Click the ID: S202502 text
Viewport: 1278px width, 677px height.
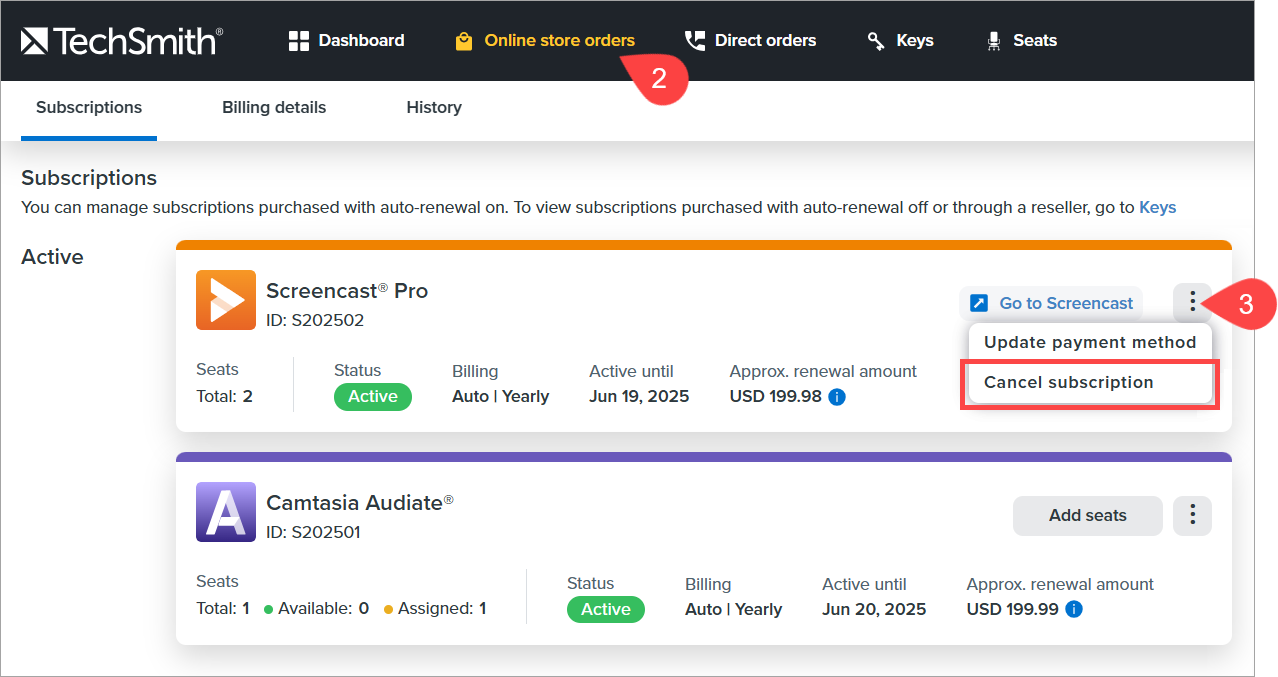pos(315,321)
